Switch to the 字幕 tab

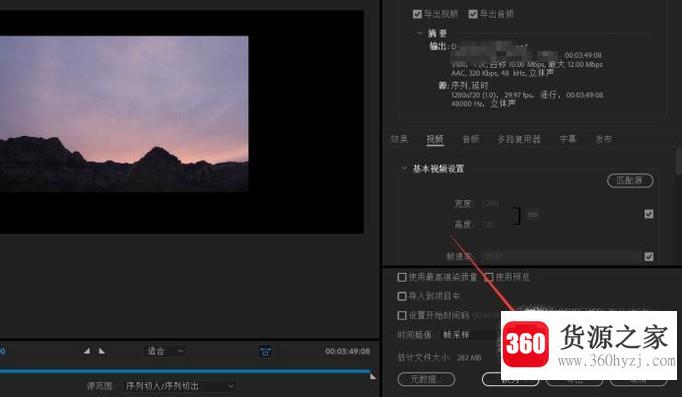(x=568, y=139)
